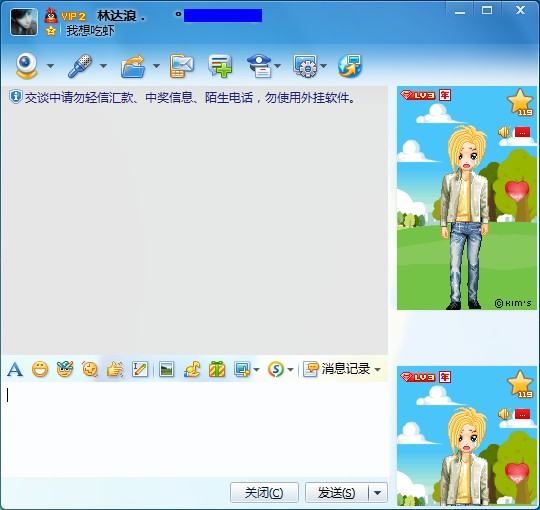Click the 关闭(C) button
540x510 pixels.
(264, 492)
